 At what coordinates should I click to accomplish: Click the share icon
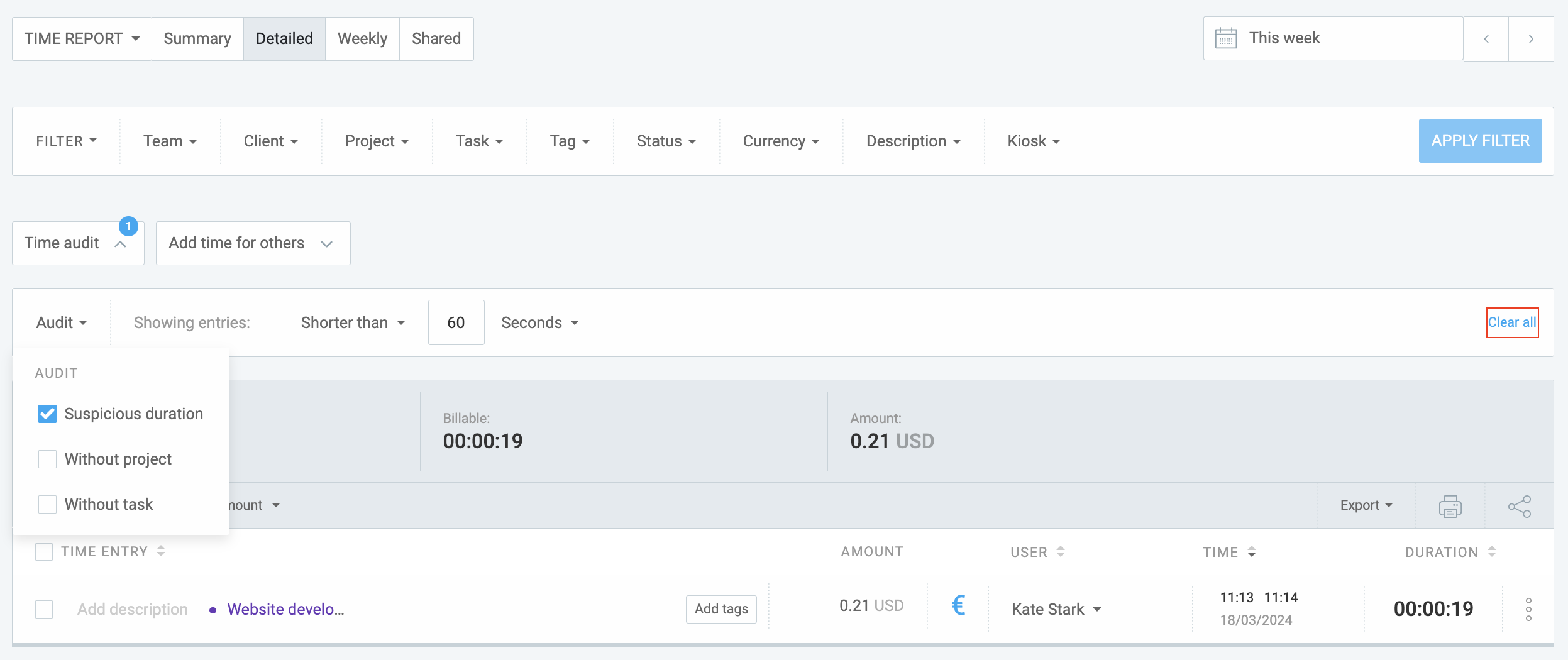point(1519,506)
